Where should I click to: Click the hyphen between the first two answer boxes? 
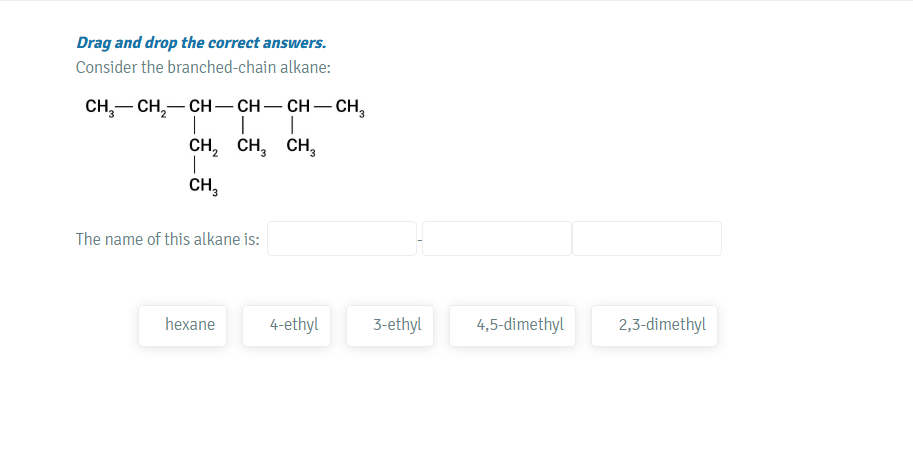coord(419,240)
